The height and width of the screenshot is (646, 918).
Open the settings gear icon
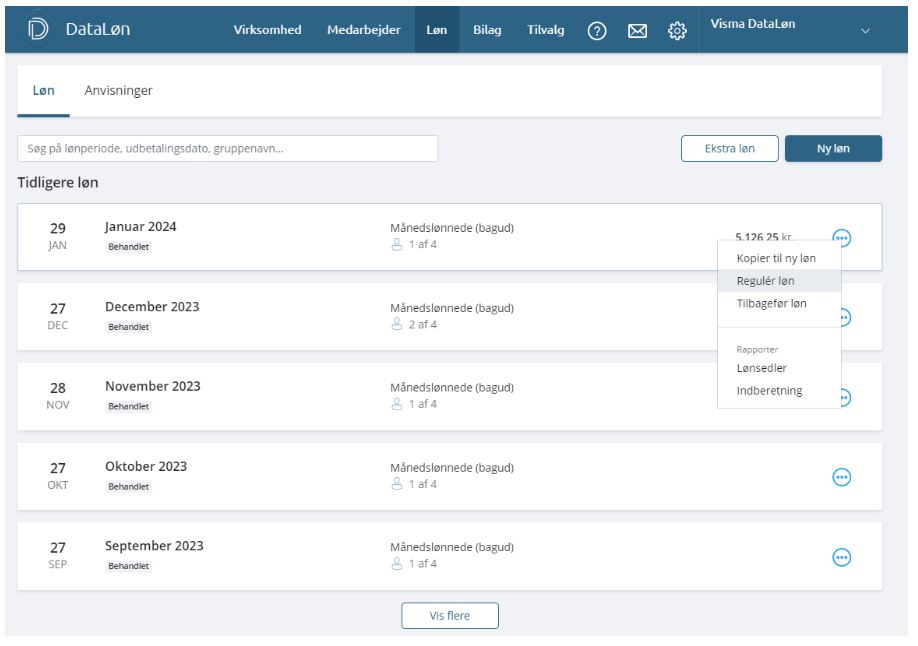point(677,31)
